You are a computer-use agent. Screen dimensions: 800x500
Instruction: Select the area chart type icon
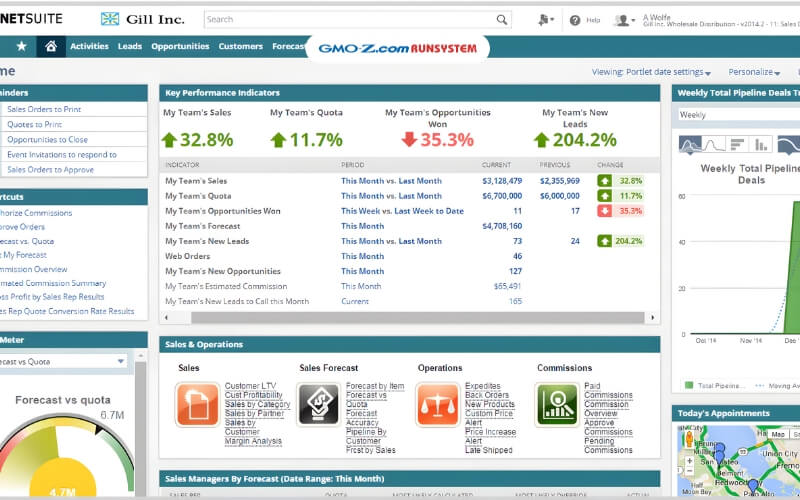tap(690, 145)
